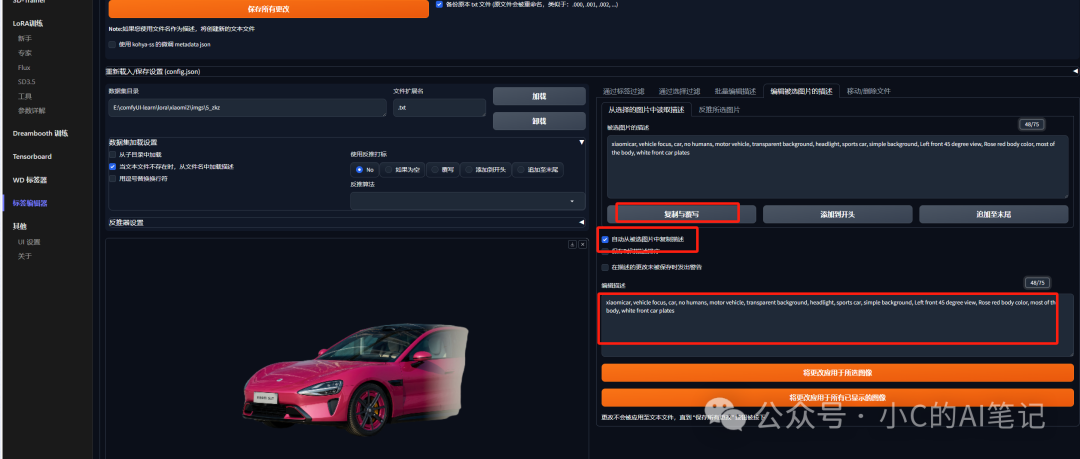Click the 数据集目录 path input field
The width and height of the screenshot is (1080, 459).
(x=247, y=108)
